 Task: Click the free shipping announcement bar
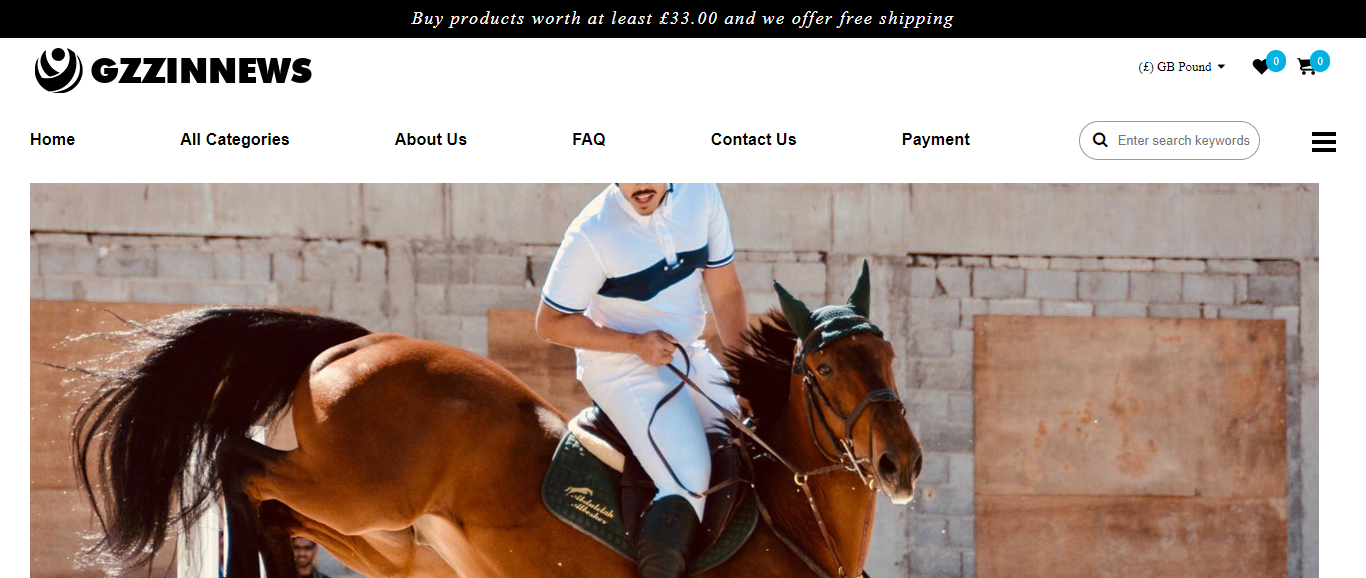[x=683, y=19]
